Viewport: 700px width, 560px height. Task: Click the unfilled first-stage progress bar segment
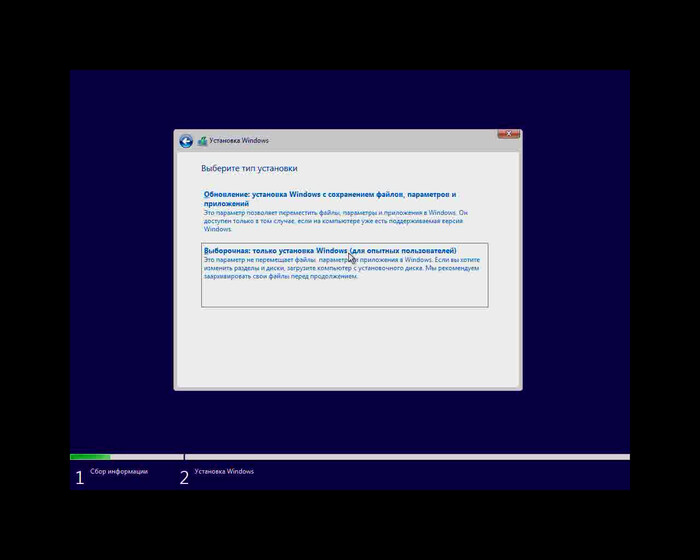point(146,457)
